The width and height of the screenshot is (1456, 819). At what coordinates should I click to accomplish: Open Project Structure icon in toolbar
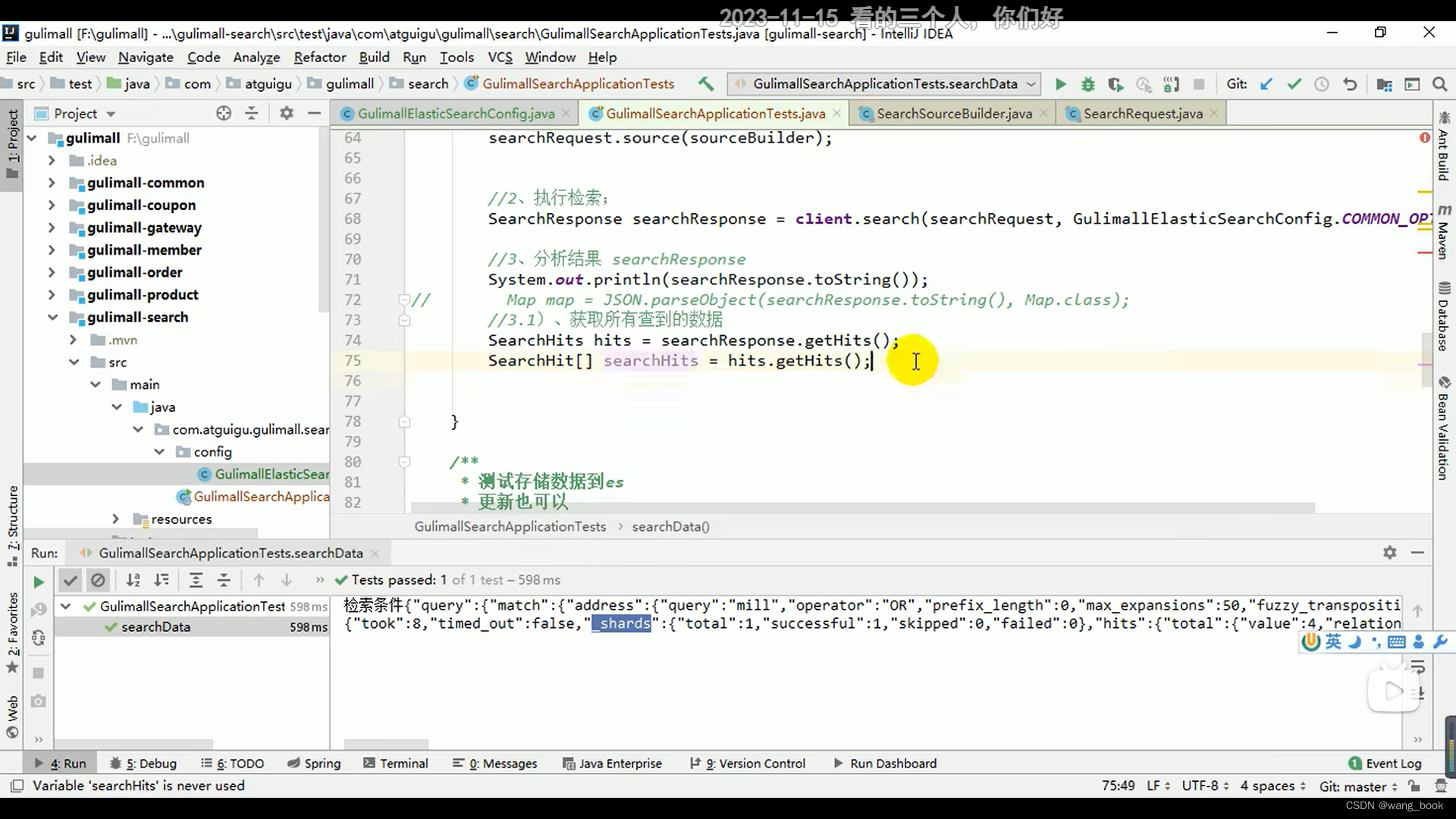click(1384, 84)
